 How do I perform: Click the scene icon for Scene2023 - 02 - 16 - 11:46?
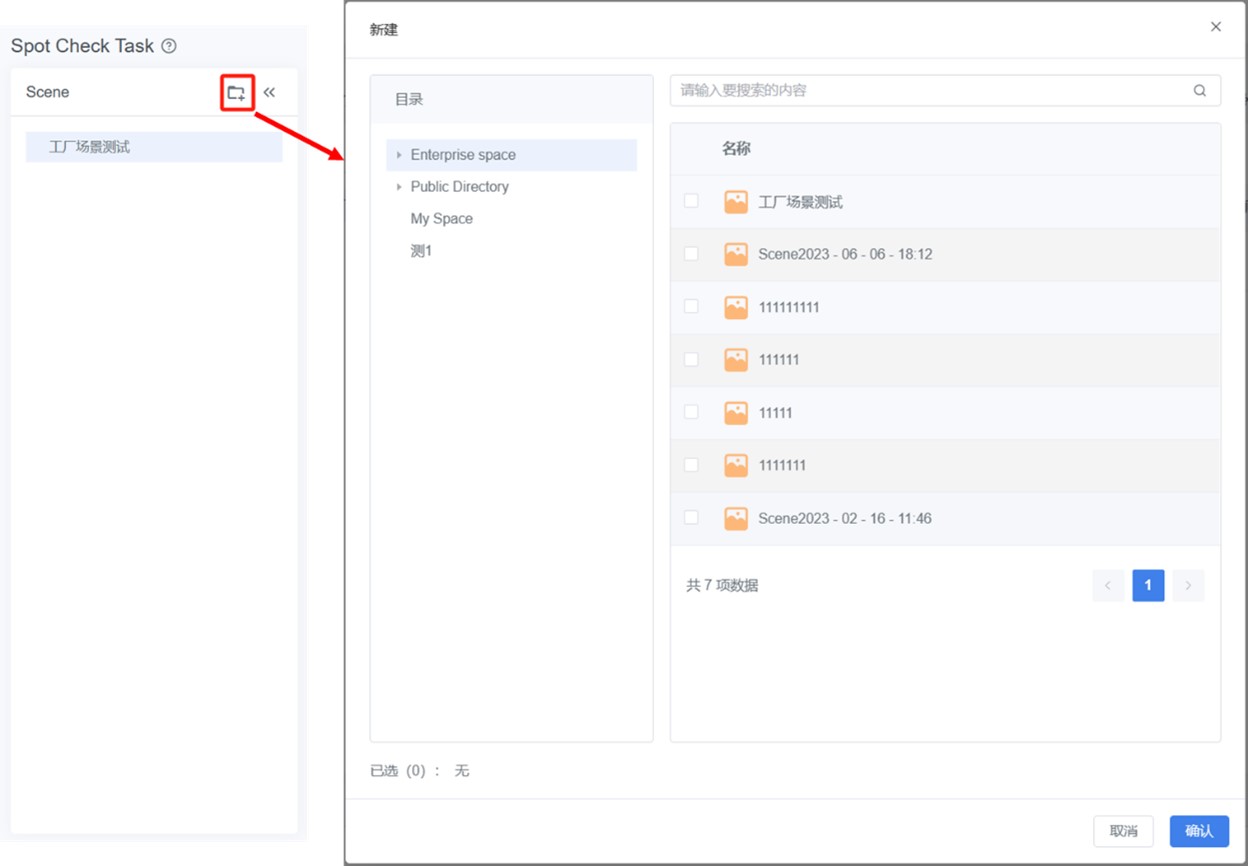pos(736,518)
